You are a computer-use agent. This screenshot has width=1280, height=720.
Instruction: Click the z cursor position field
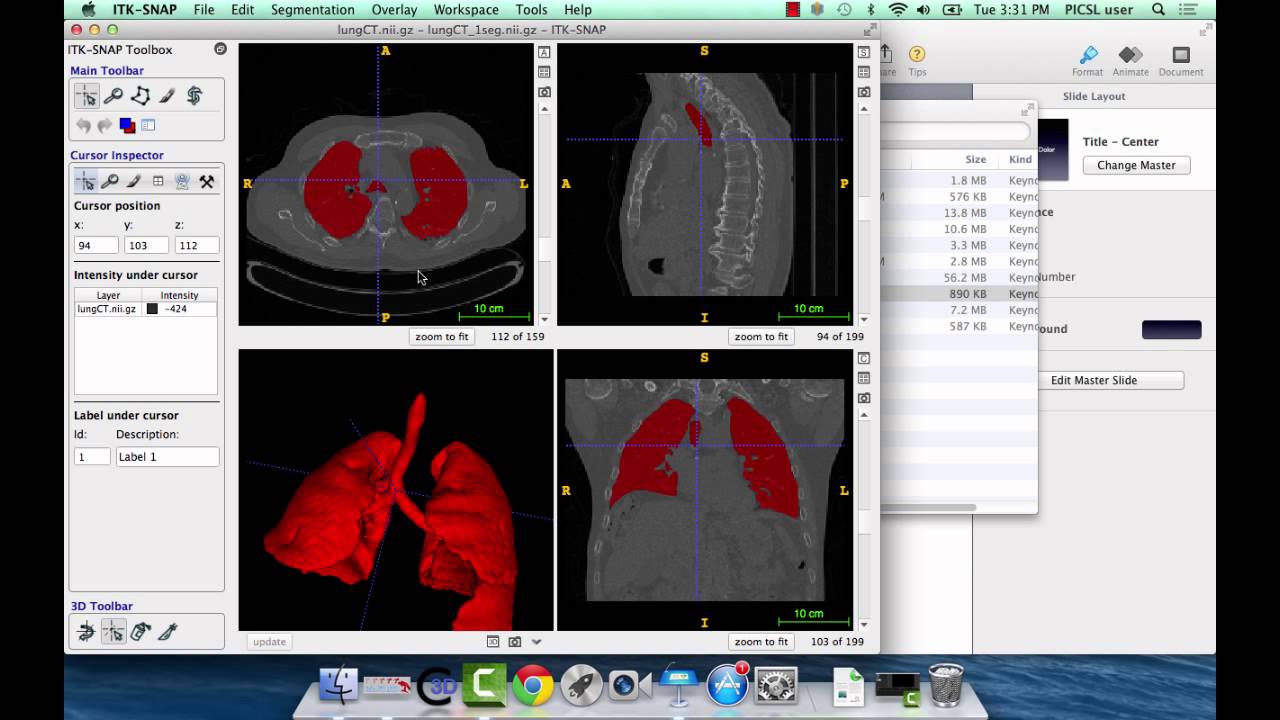tap(196, 245)
